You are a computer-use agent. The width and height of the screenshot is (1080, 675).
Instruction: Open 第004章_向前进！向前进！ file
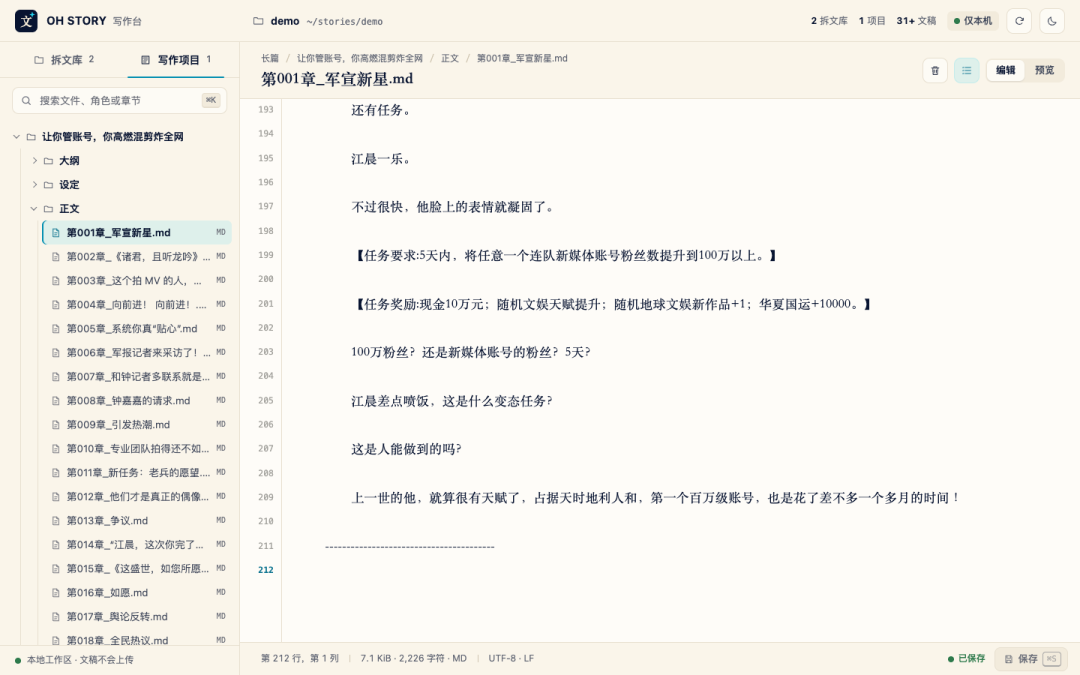[x=137, y=304]
